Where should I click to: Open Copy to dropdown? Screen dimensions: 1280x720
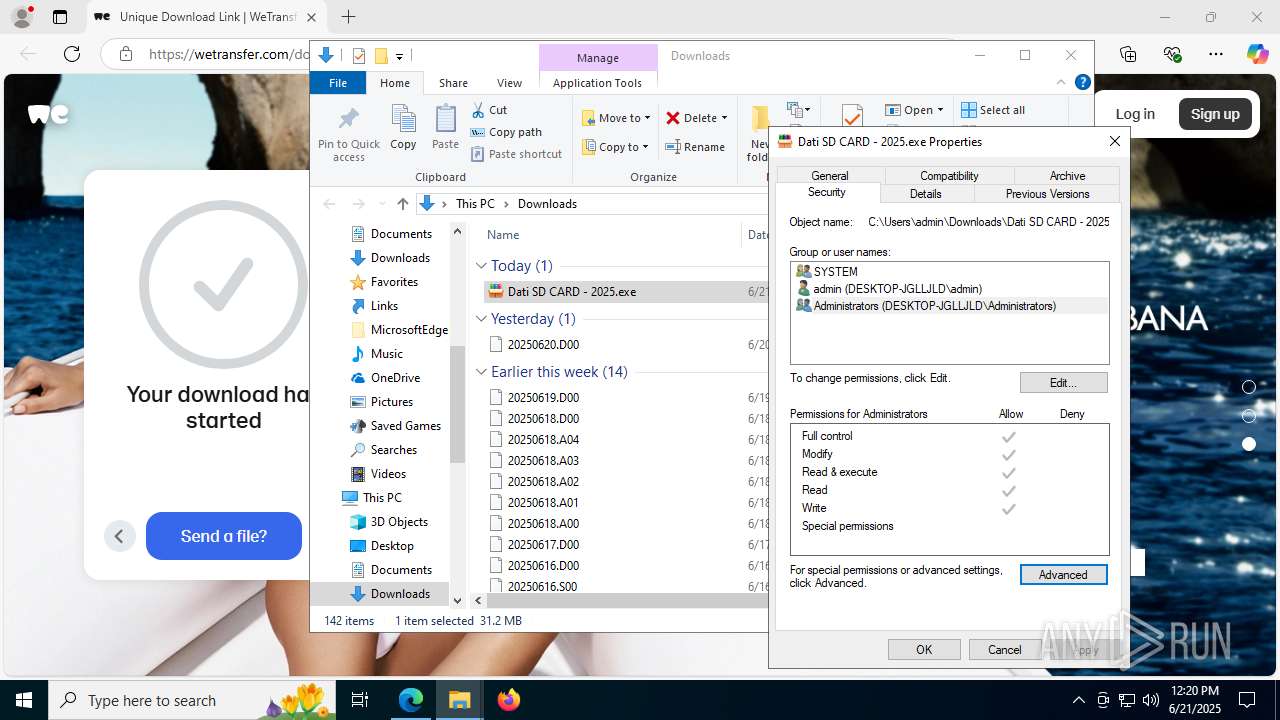(616, 147)
